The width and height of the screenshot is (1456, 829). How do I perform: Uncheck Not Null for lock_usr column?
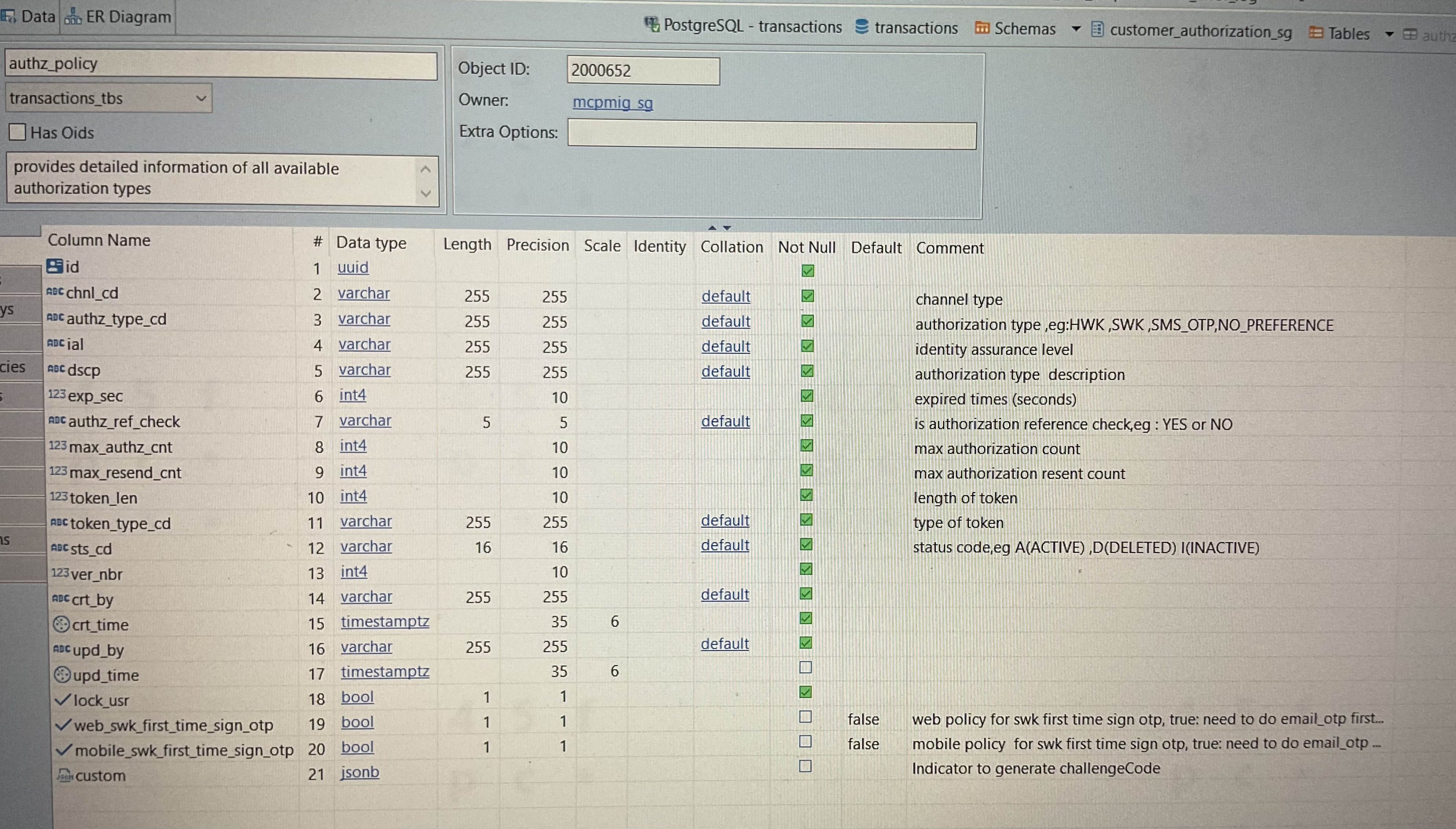click(x=805, y=692)
